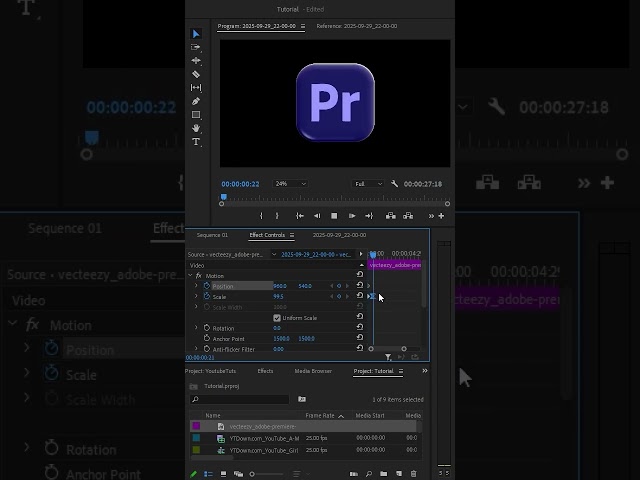Toggle Rotation stopwatch animation
Screen dimensions: 640x480
(x=207, y=328)
